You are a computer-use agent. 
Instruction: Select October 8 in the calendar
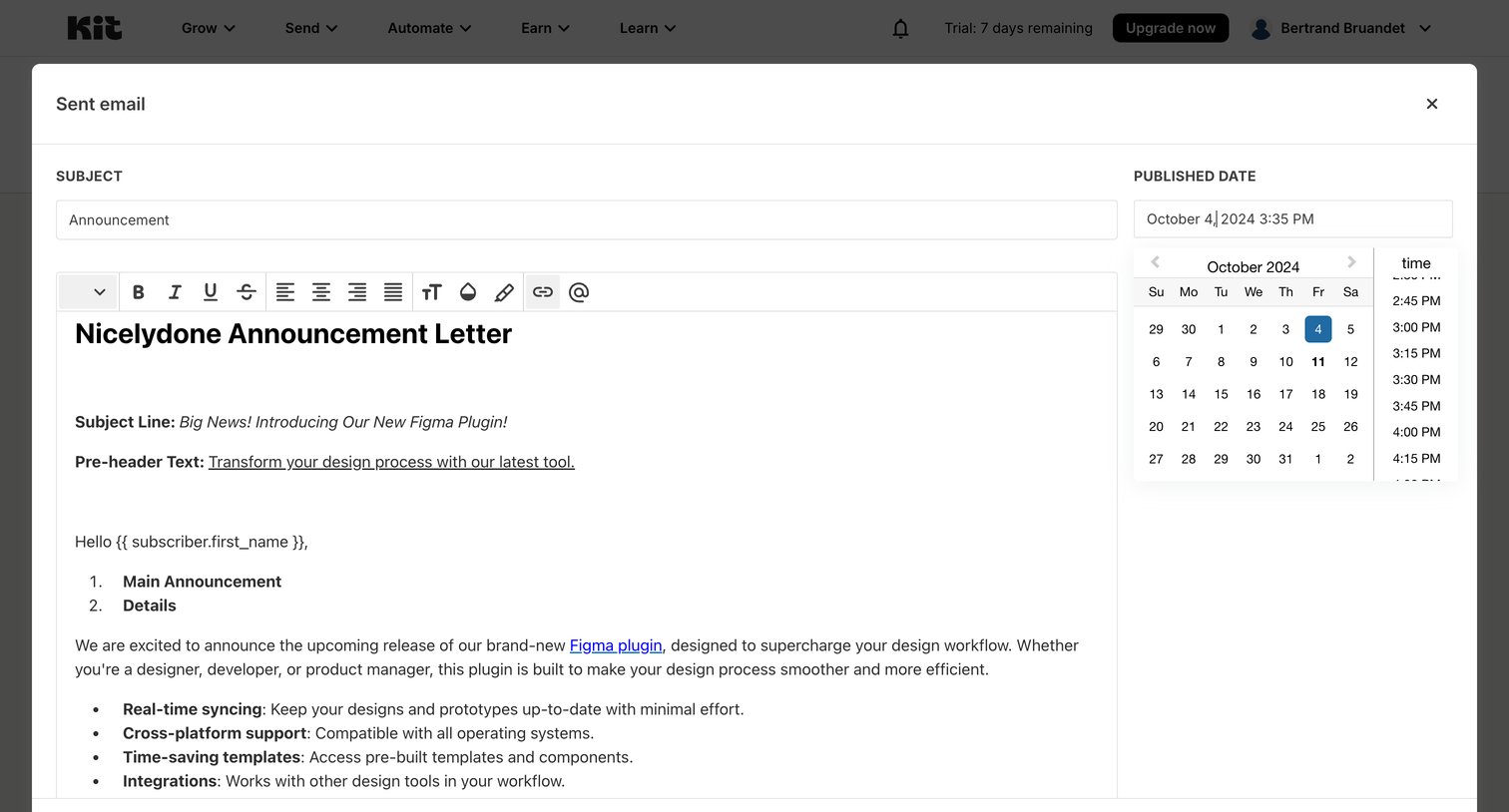click(x=1221, y=362)
